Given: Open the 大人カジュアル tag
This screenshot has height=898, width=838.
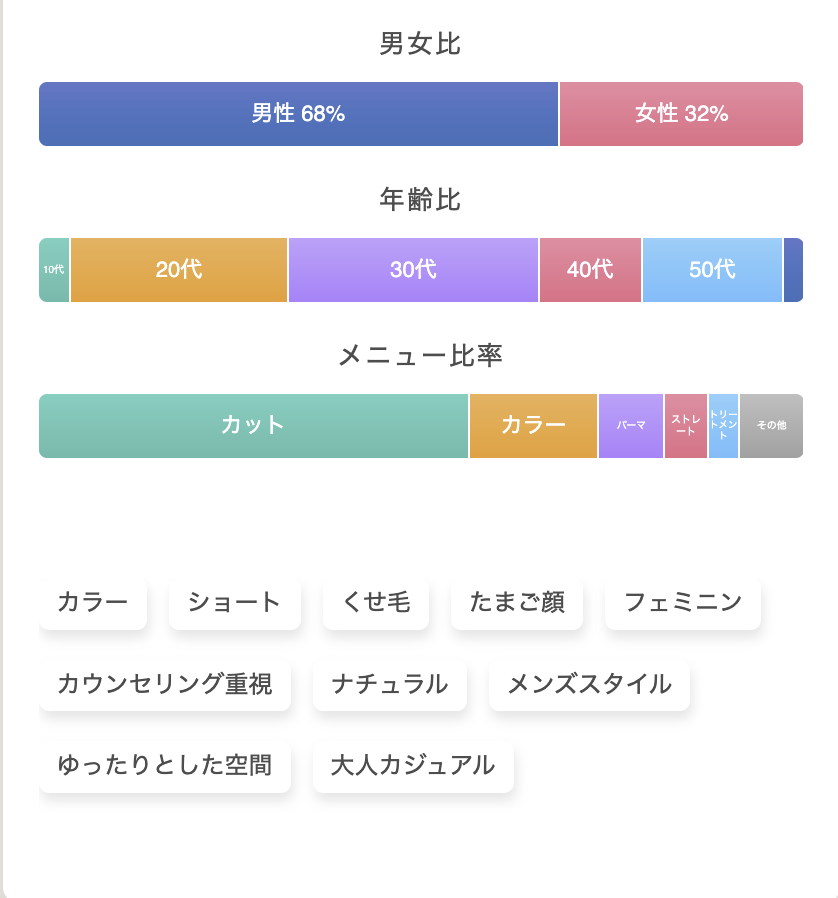Looking at the screenshot, I should [413, 766].
